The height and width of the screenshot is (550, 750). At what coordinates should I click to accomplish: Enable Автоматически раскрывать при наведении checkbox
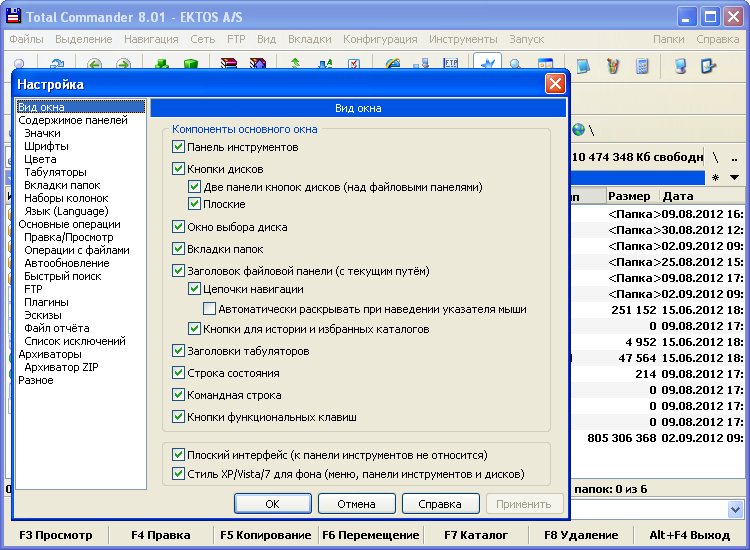tap(209, 308)
